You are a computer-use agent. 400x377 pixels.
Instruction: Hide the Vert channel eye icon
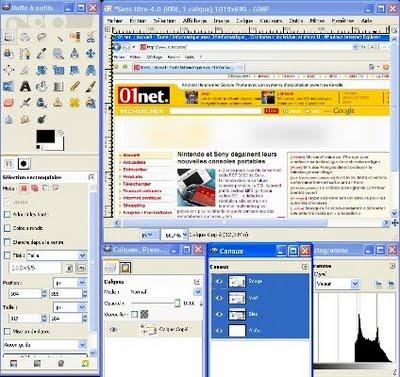[x=219, y=298]
